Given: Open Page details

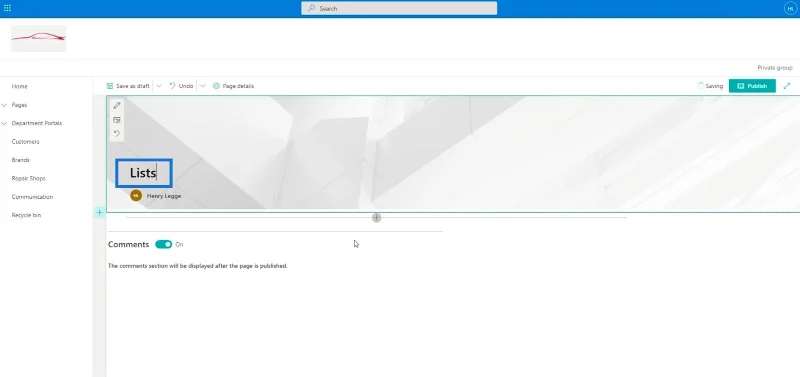Looking at the screenshot, I should (233, 86).
